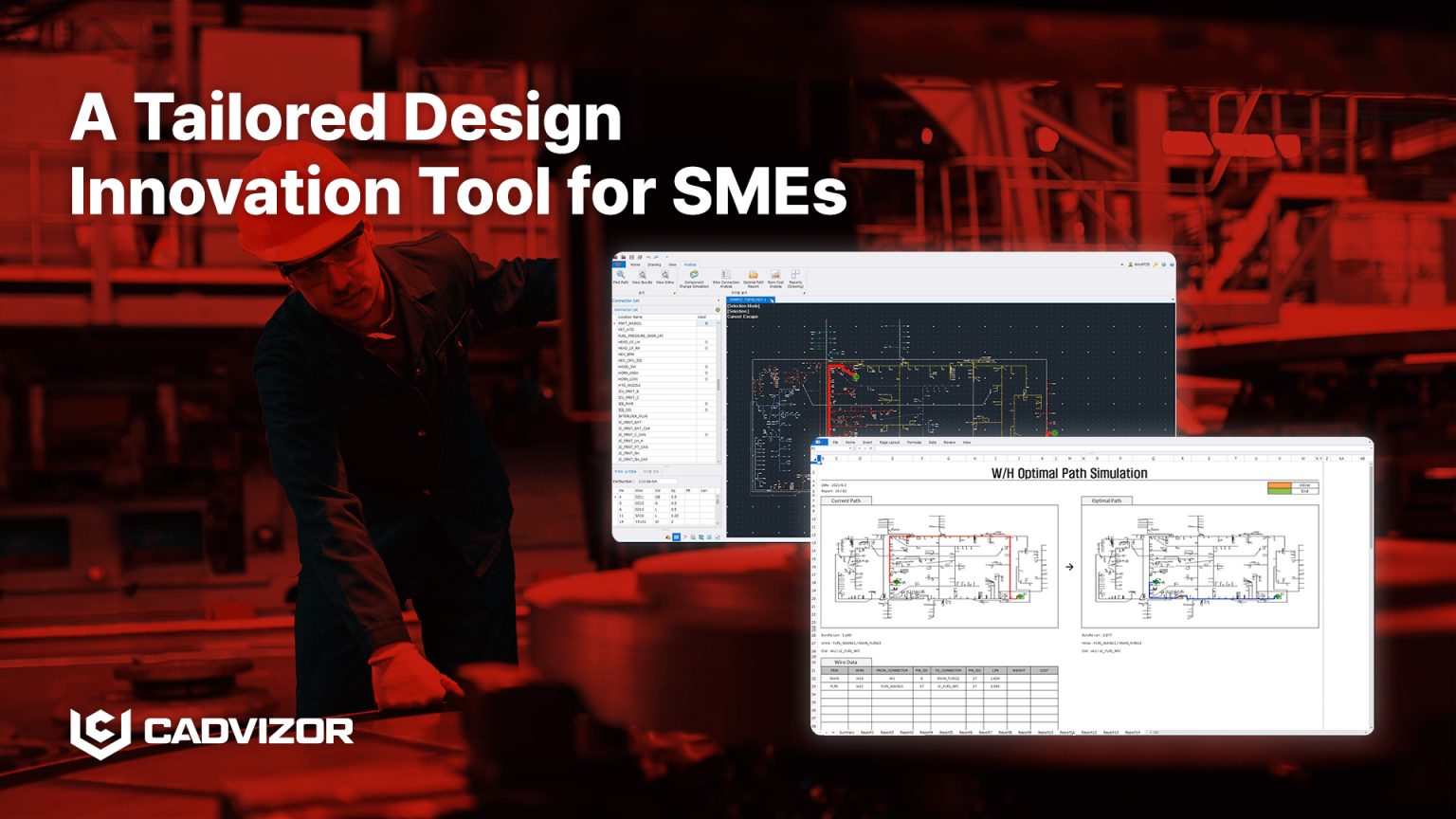Open the Reports (Drawing) tool
The image size is (1456, 819).
point(796,277)
